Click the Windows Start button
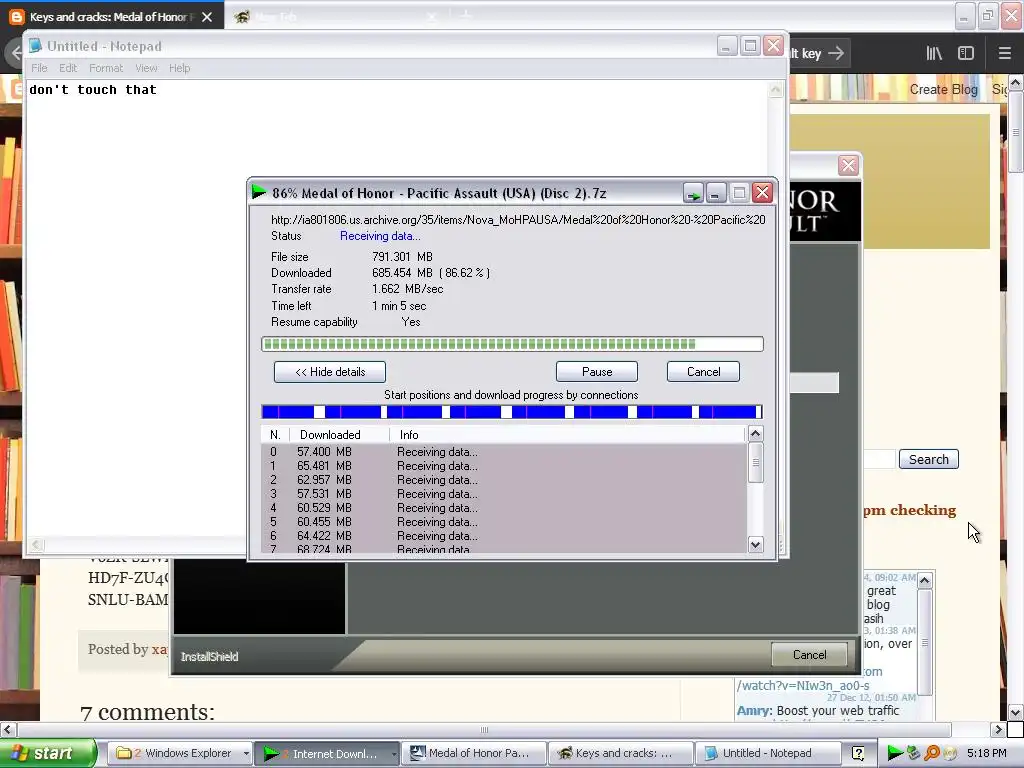 (x=48, y=753)
